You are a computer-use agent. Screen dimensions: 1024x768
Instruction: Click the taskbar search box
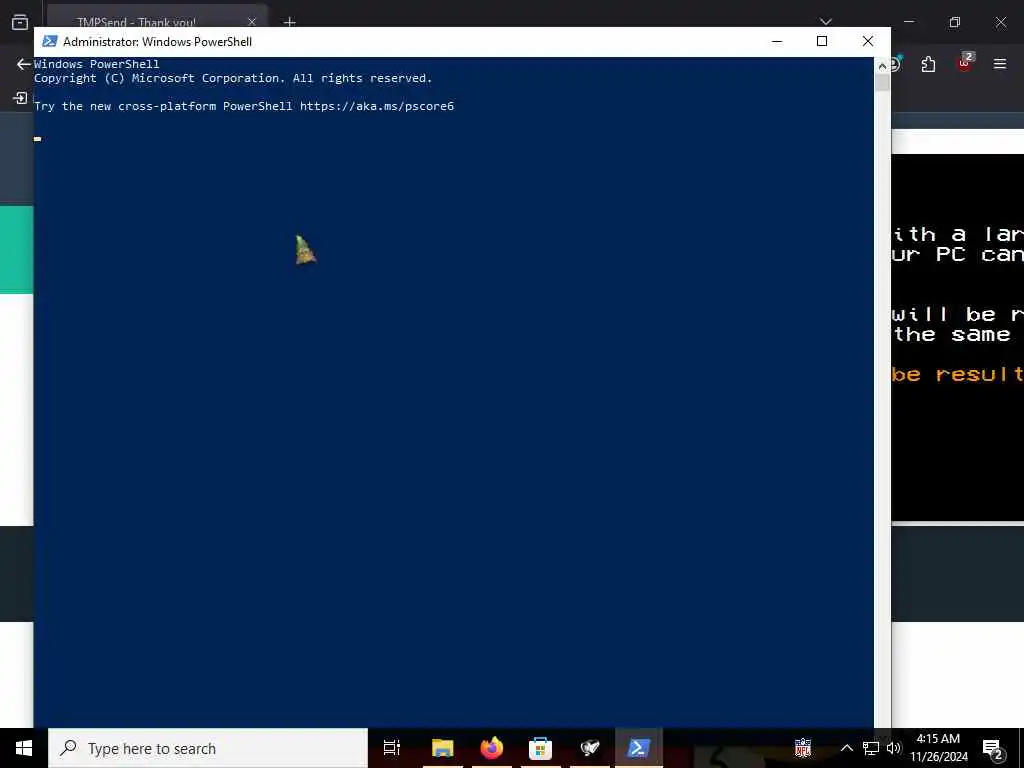tap(208, 748)
